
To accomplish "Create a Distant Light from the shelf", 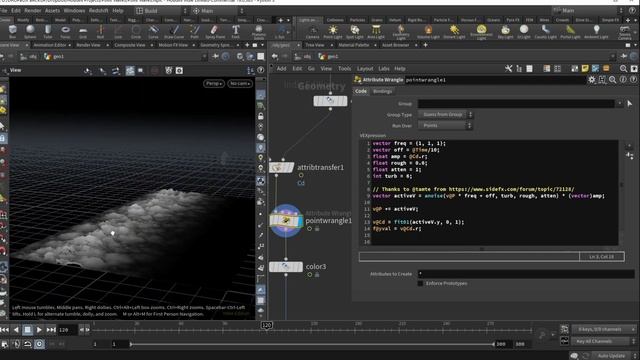I will point(454,31).
